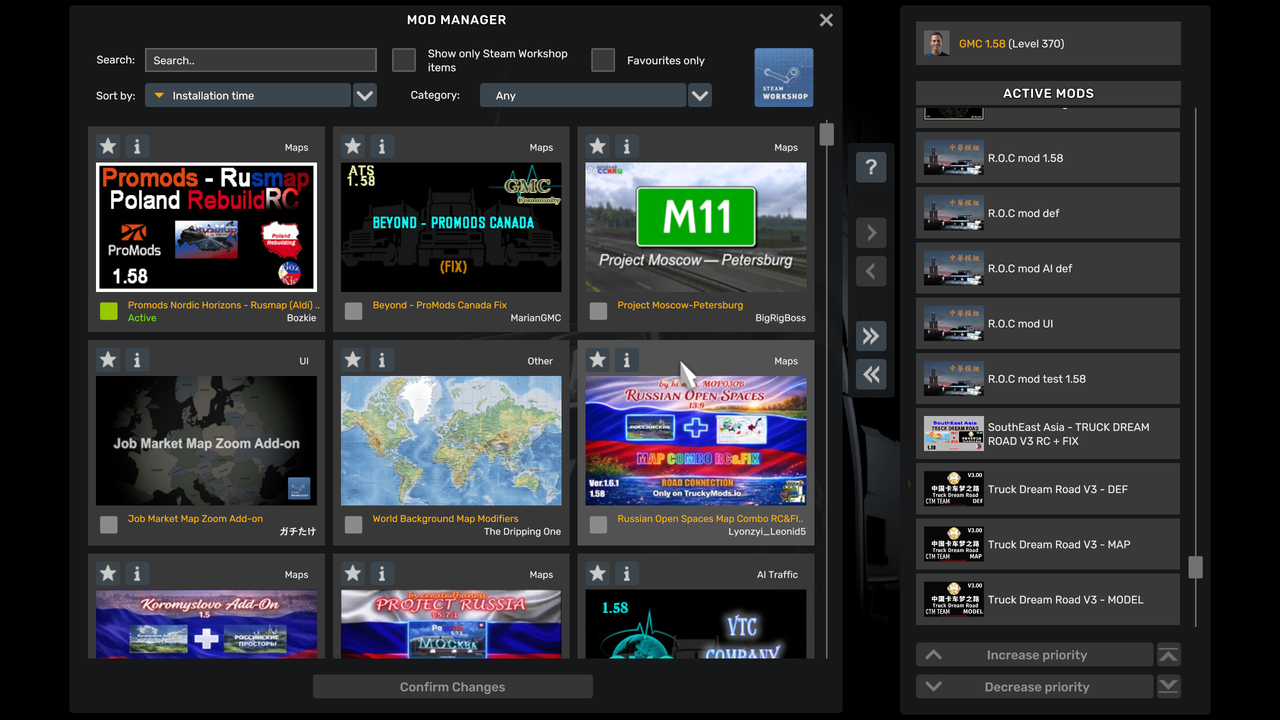Screen dimensions: 1280x720
Task: Tick World Background Map Modifiers checkbox
Action: (x=354, y=525)
